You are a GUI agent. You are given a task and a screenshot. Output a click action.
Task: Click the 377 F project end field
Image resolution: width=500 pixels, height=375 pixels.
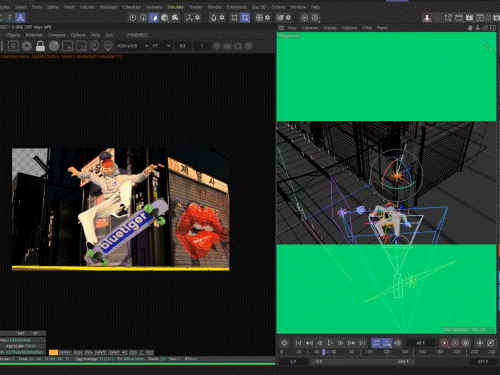tap(483, 362)
